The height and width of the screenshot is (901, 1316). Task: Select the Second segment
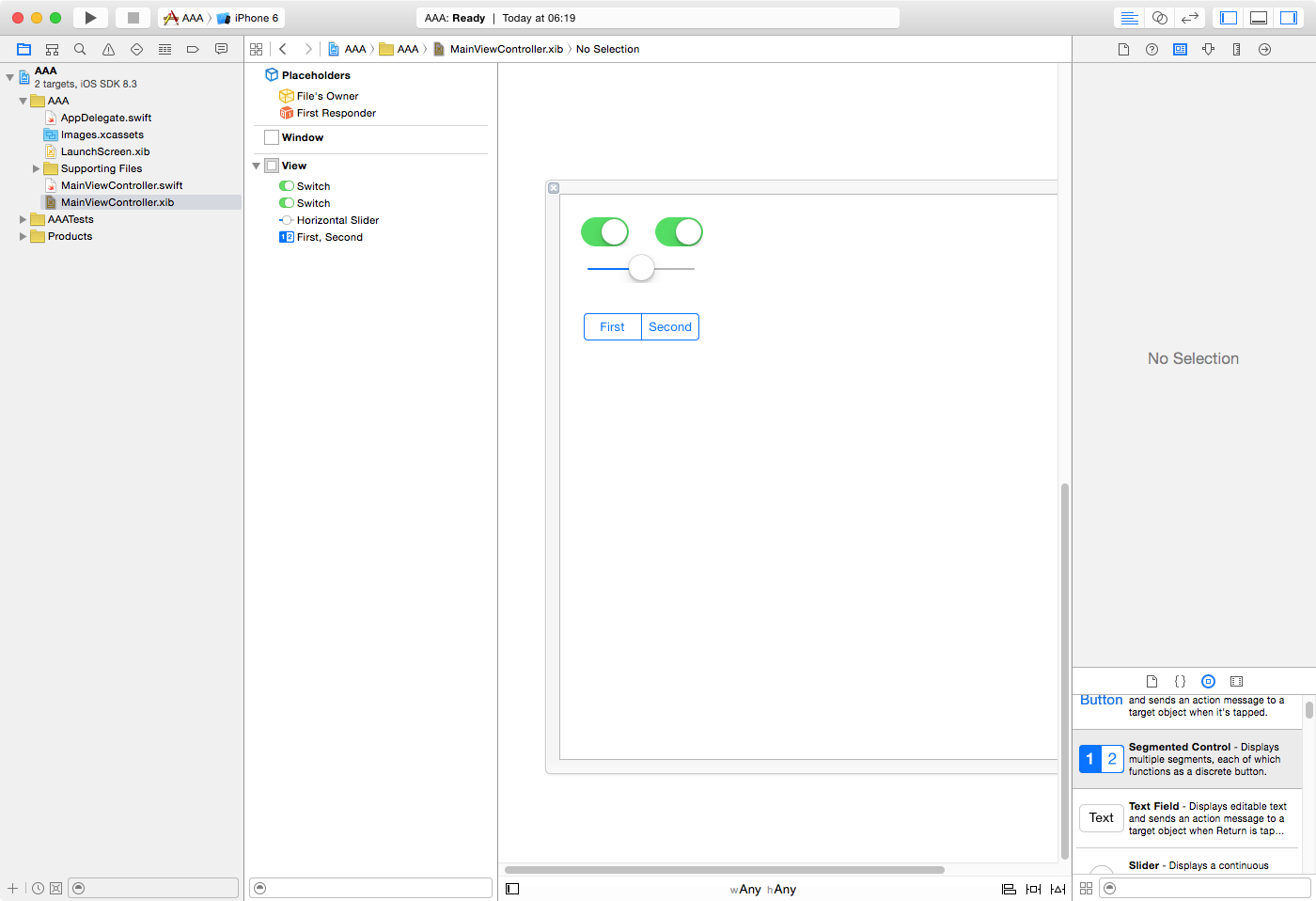coord(670,326)
